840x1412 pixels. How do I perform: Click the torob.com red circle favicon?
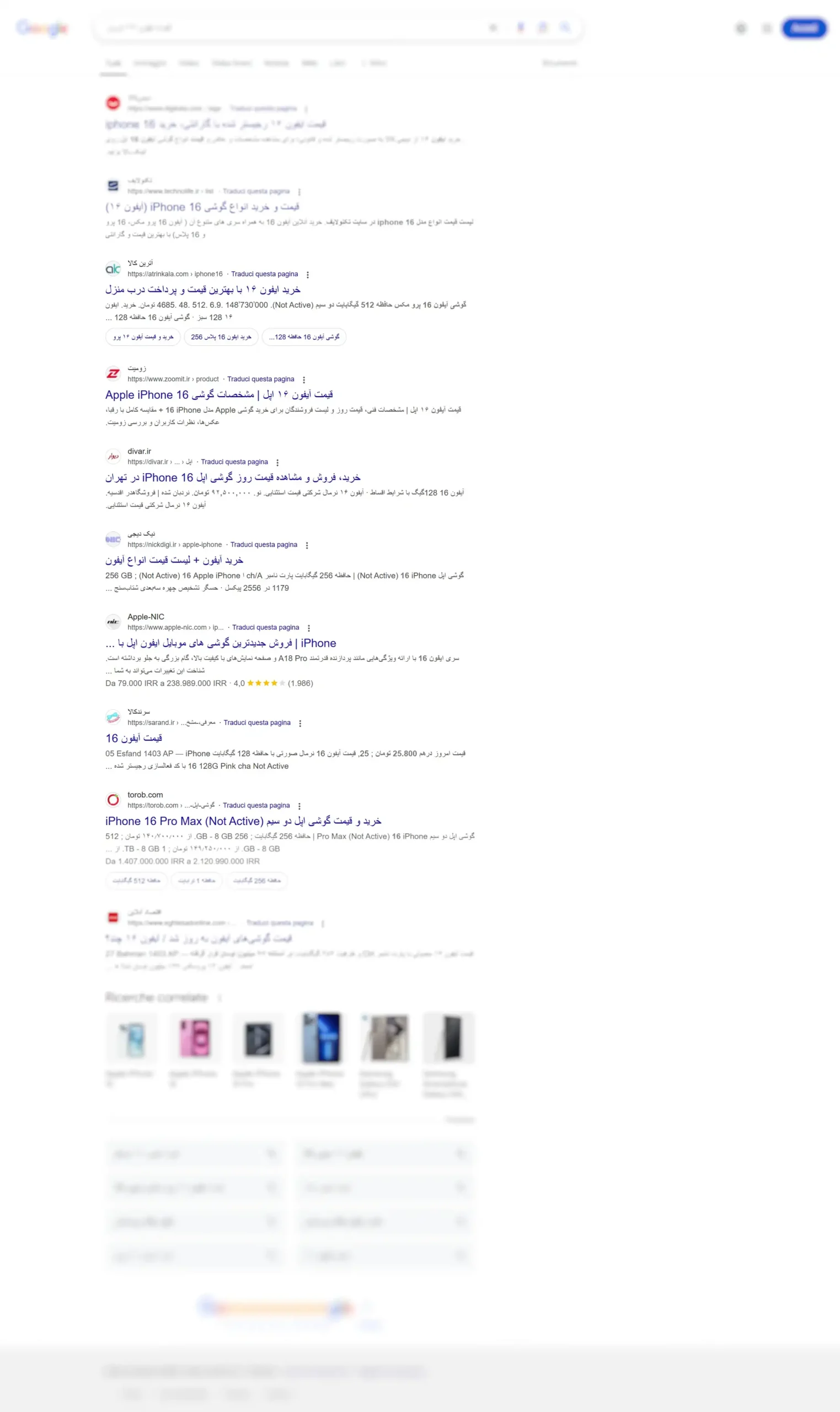tap(113, 800)
